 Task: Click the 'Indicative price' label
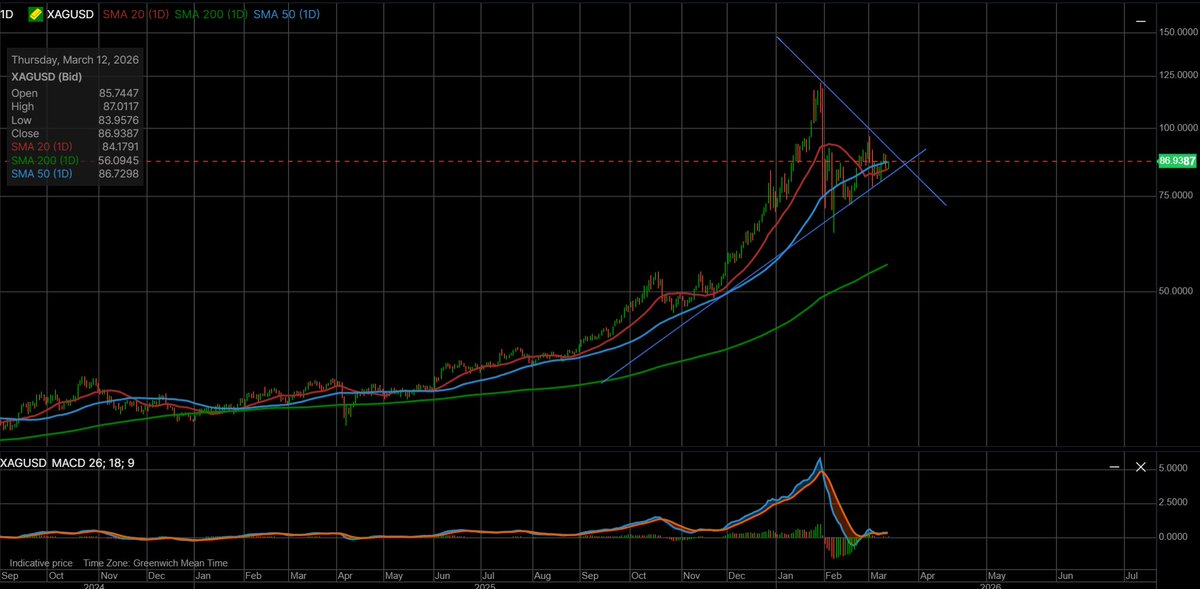40,563
